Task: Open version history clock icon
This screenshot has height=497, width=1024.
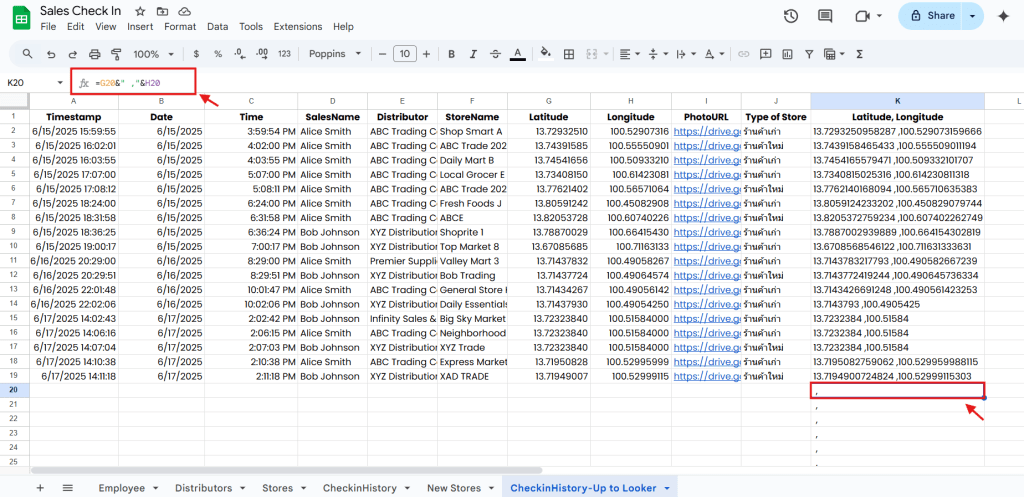Action: pos(791,16)
